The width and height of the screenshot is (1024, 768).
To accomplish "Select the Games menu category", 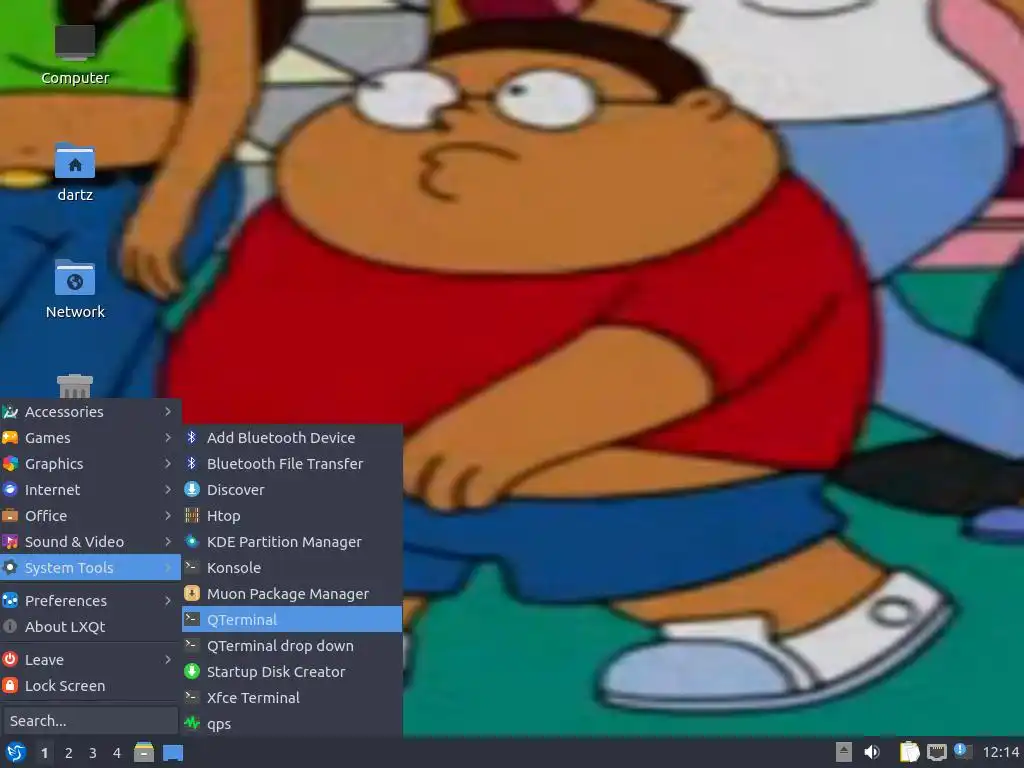I will [90, 438].
